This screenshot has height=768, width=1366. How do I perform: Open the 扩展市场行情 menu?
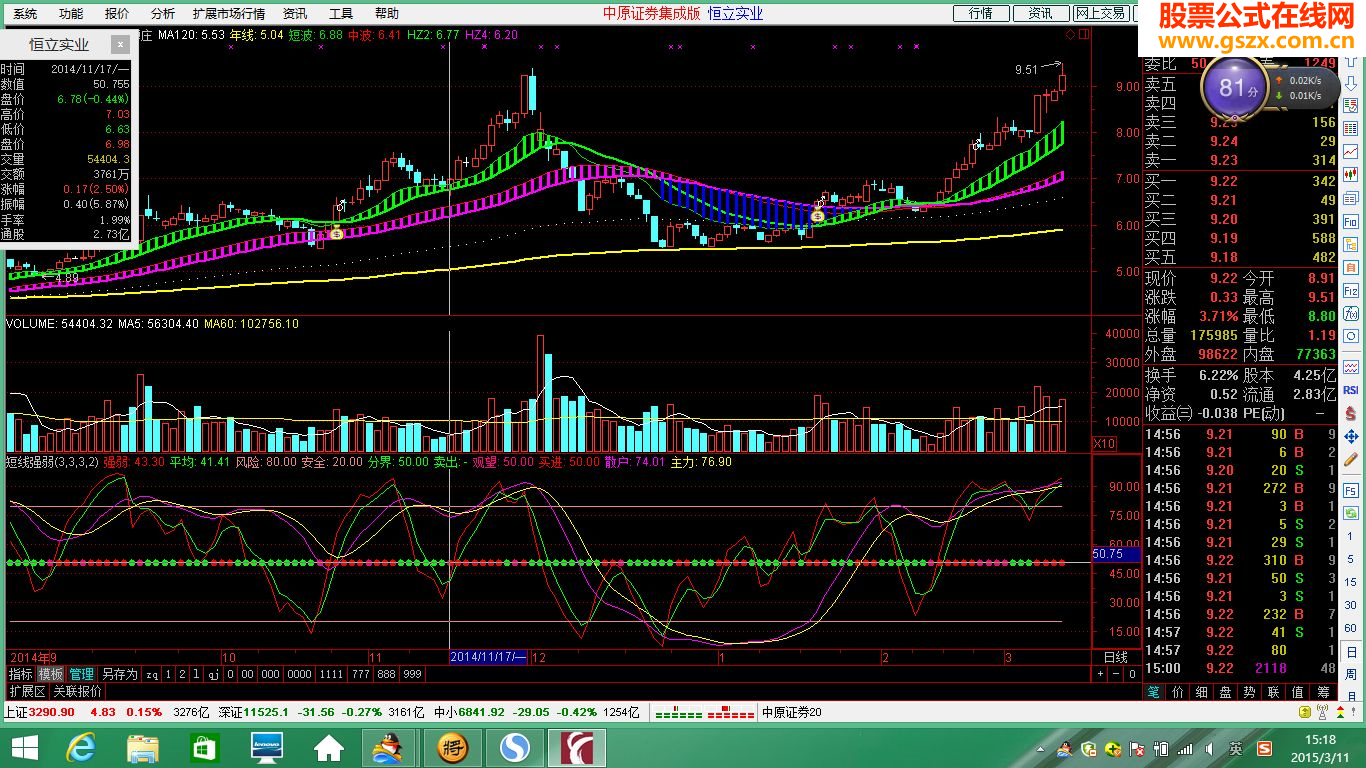click(229, 14)
